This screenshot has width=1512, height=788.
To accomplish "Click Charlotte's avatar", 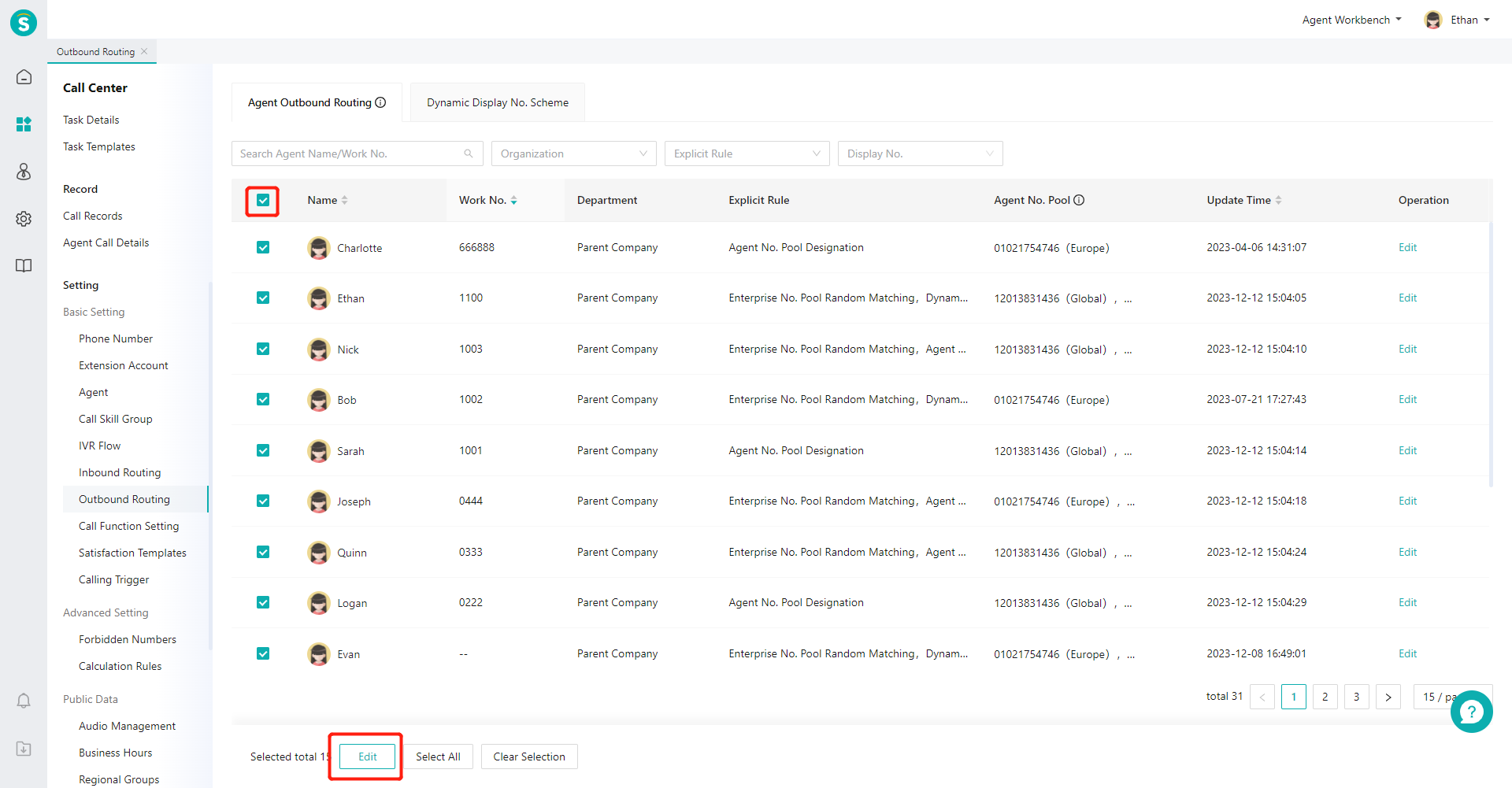I will pos(318,248).
